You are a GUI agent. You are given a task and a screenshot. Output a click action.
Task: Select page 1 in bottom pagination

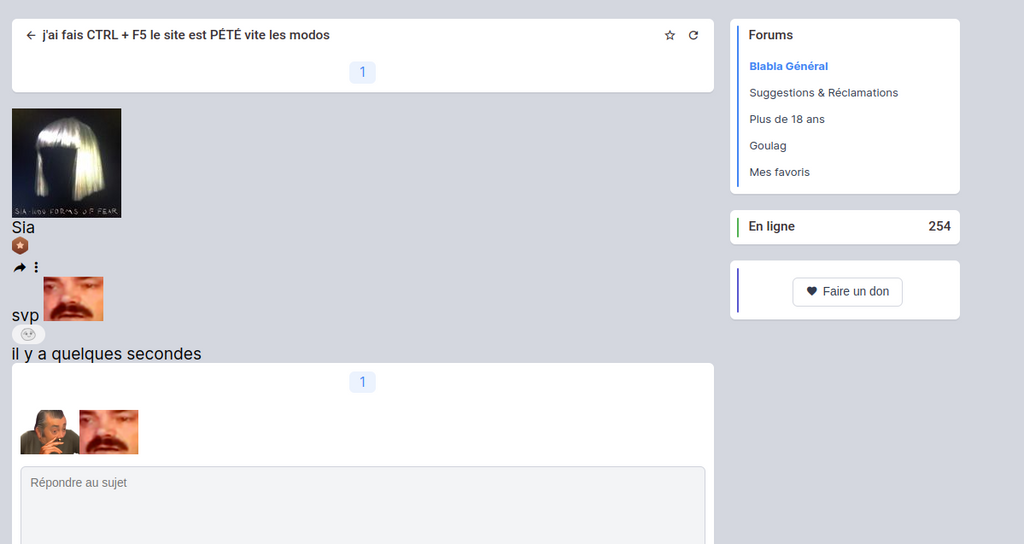(362, 382)
